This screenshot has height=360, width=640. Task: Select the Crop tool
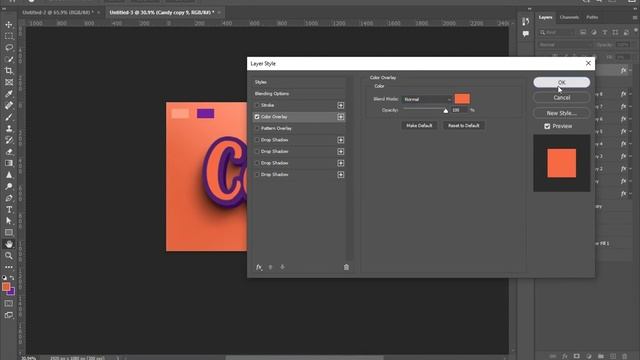tap(9, 71)
